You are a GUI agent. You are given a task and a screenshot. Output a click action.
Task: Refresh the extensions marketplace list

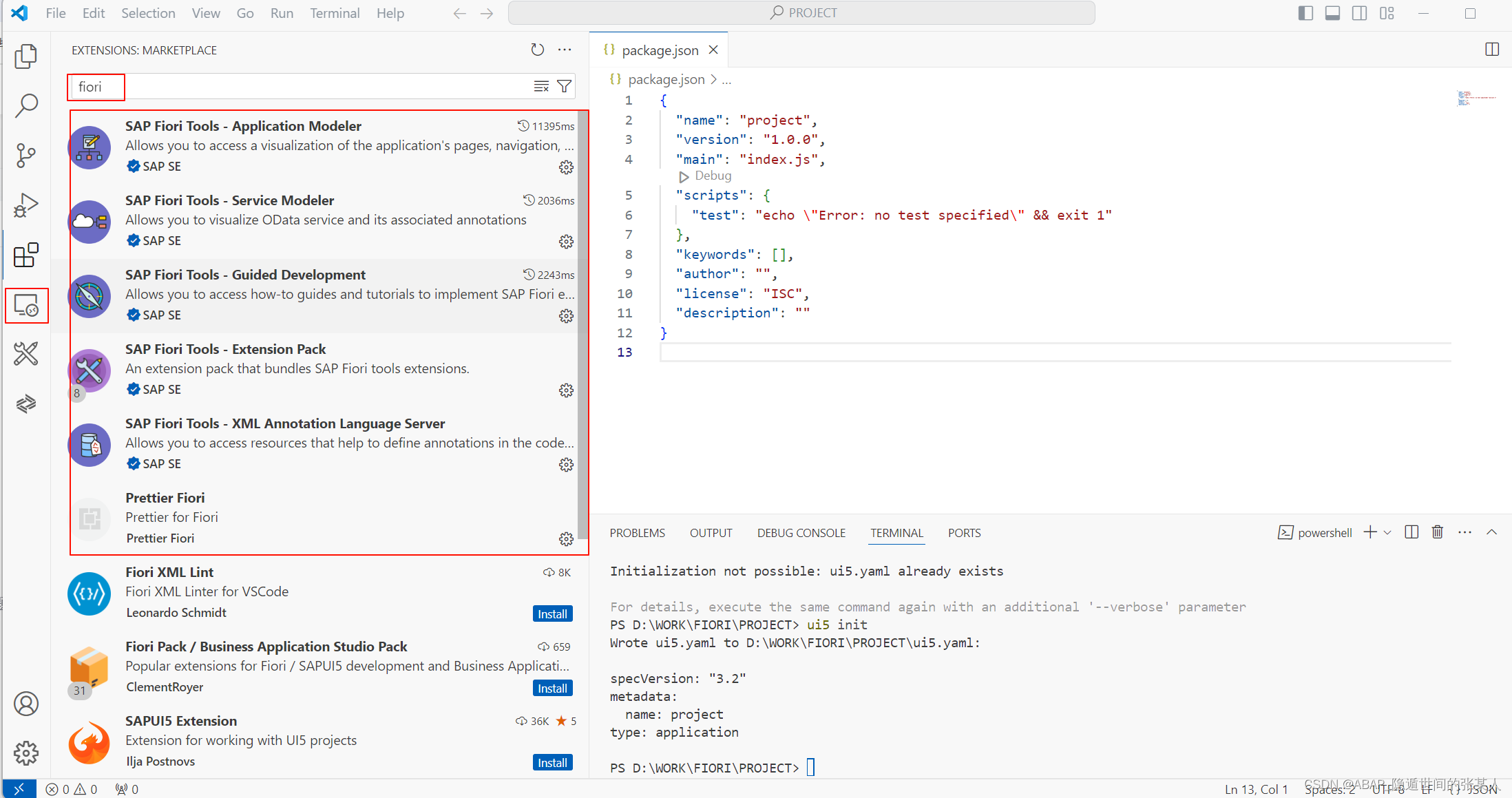[537, 50]
